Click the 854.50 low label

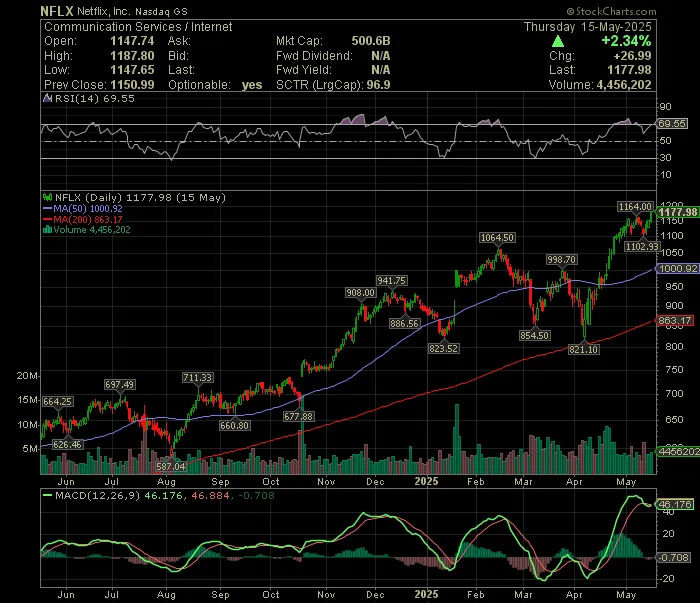click(534, 336)
